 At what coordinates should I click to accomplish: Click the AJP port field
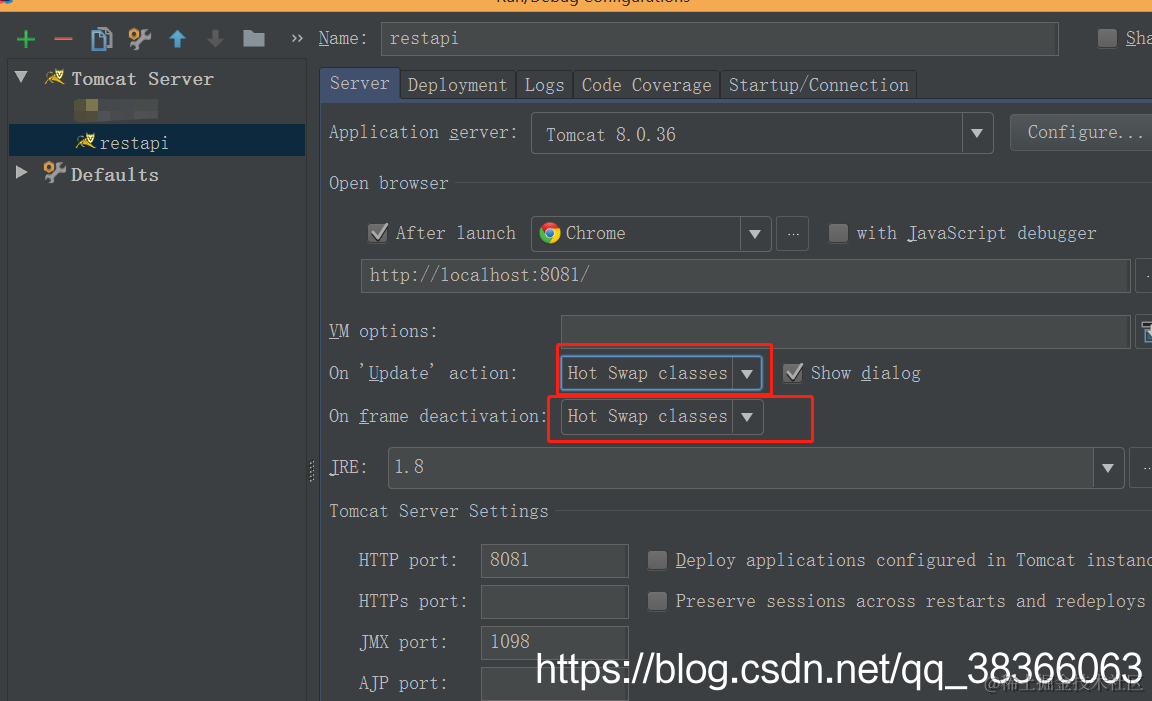coord(555,683)
